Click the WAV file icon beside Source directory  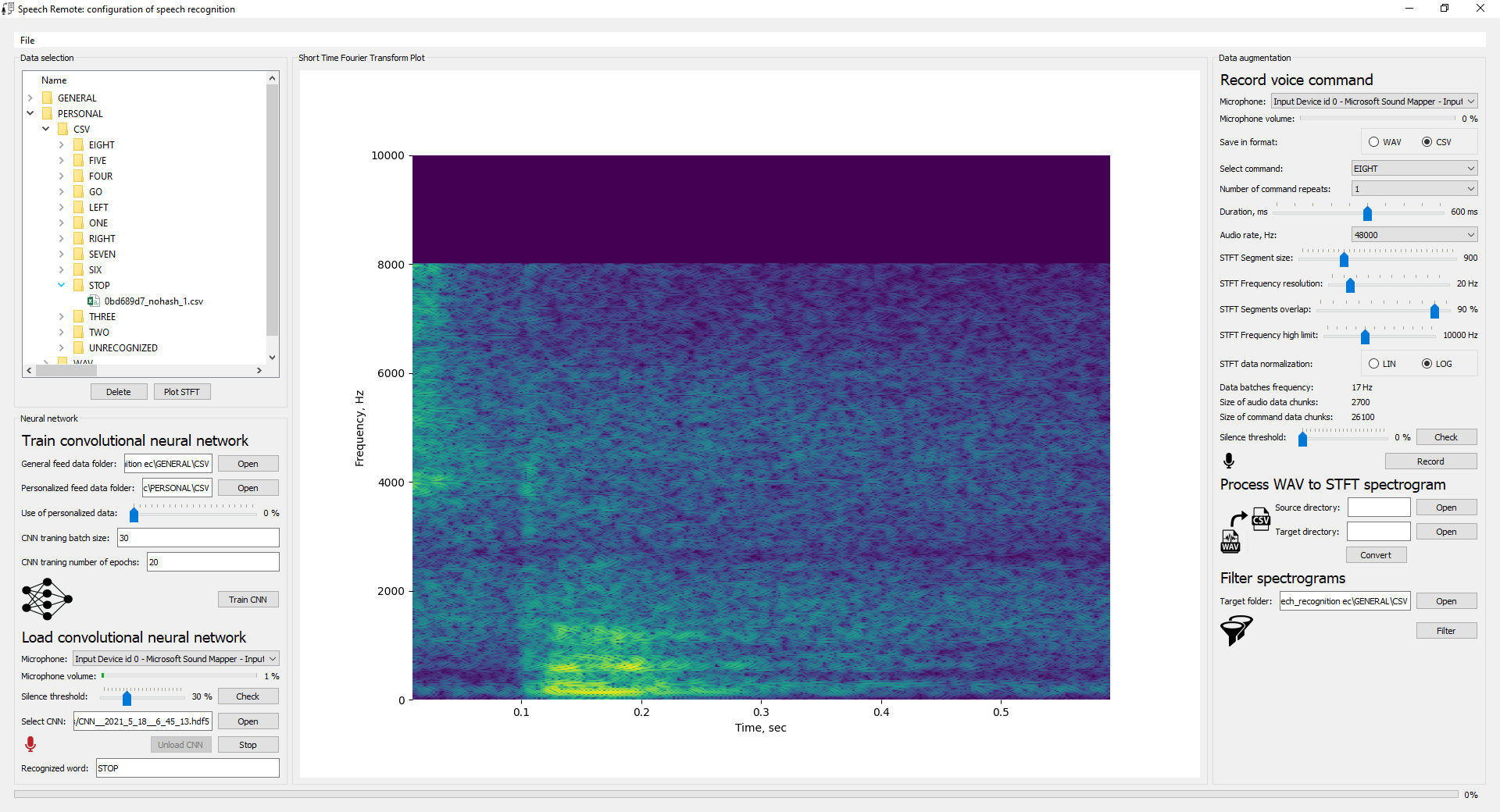point(1230,541)
